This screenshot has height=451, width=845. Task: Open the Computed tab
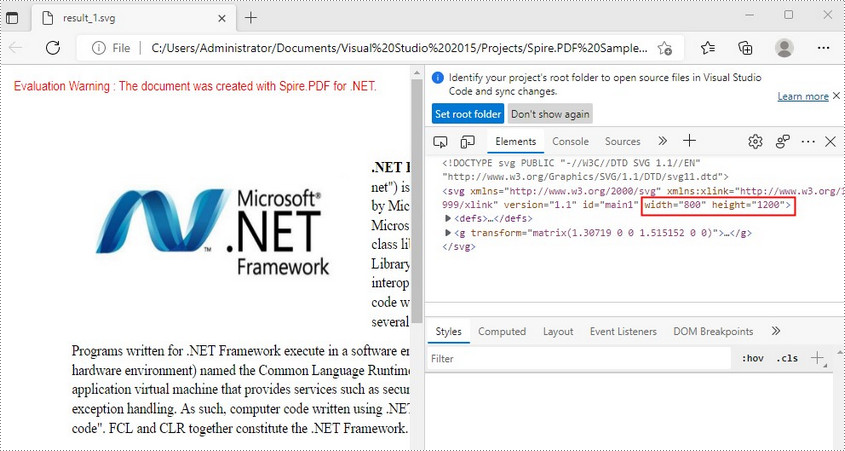(502, 332)
